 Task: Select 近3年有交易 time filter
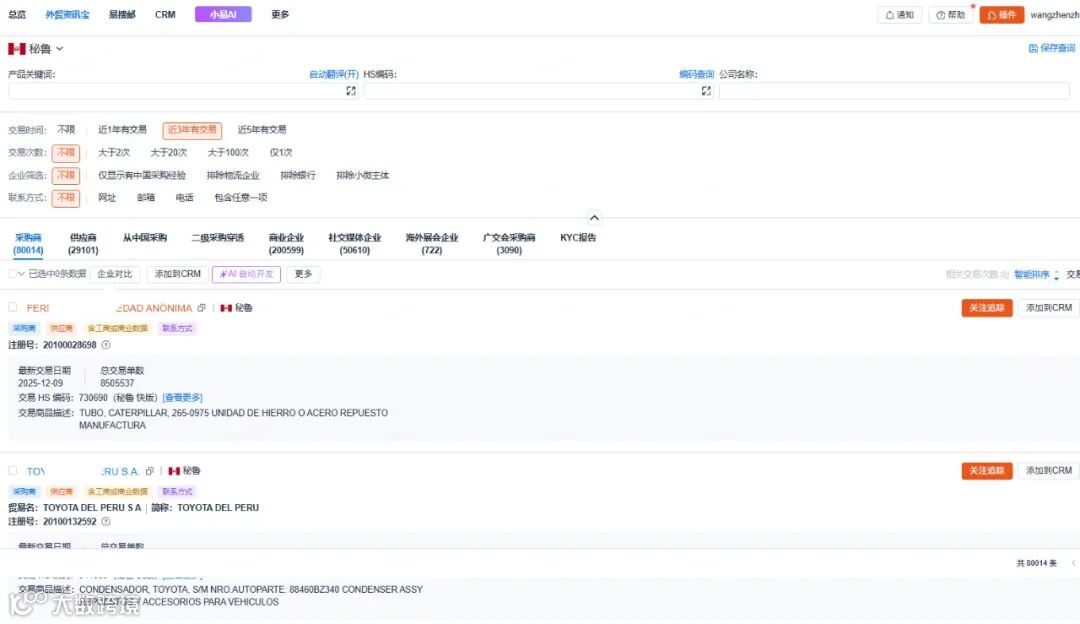192,129
